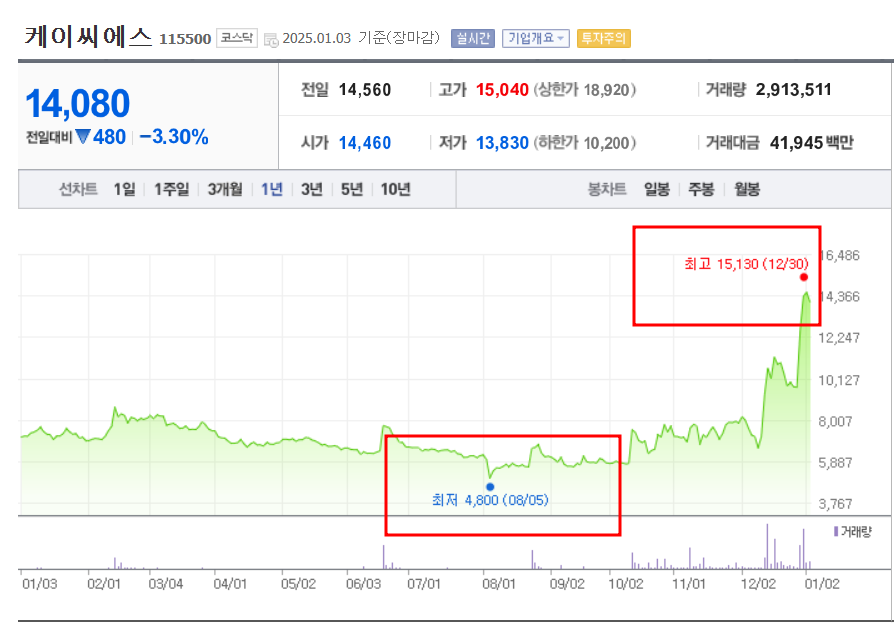Screen dimensions: 894x623
Task: Switch to 일봉 candle chart
Action: point(657,189)
